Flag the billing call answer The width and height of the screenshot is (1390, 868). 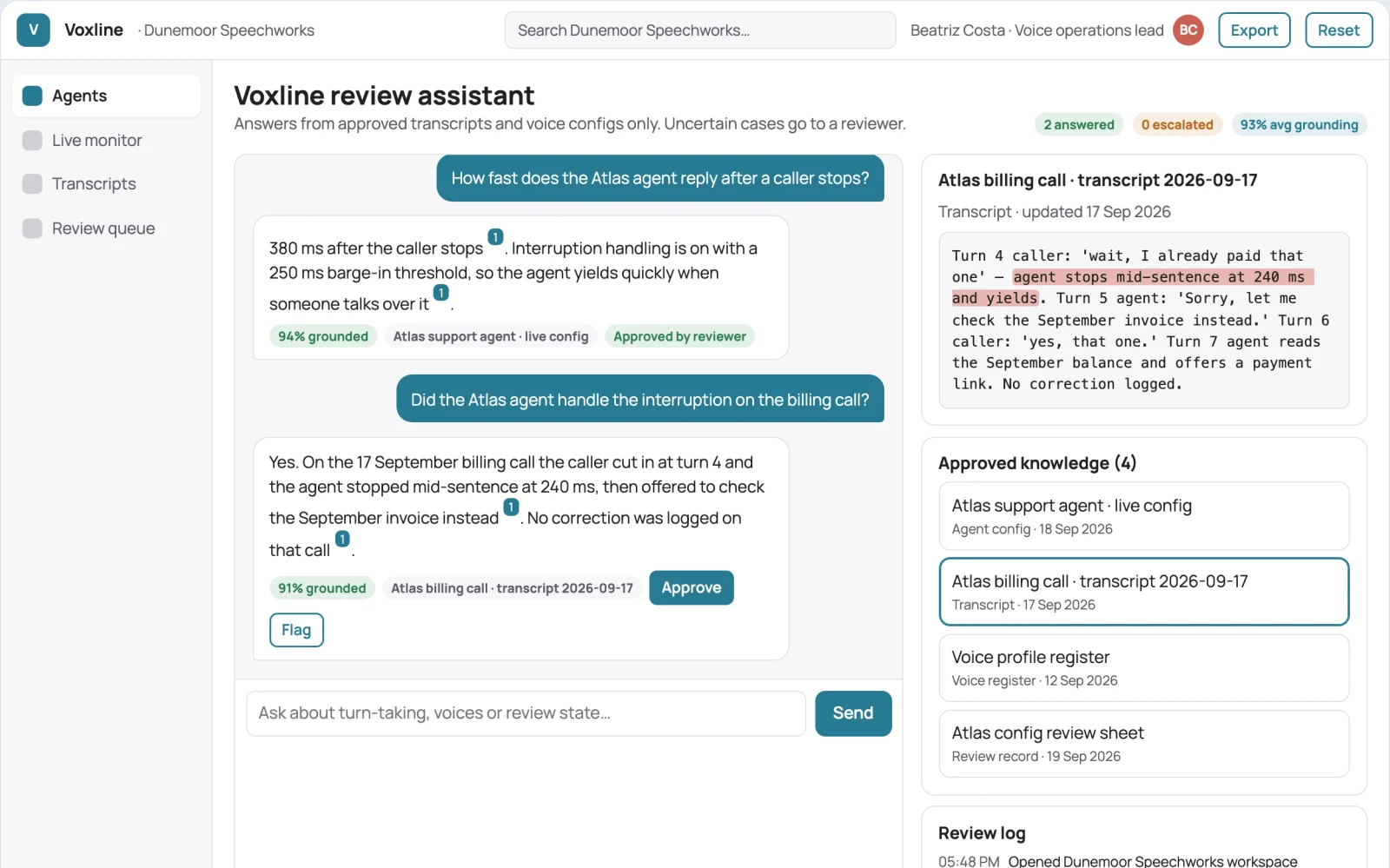tap(296, 630)
